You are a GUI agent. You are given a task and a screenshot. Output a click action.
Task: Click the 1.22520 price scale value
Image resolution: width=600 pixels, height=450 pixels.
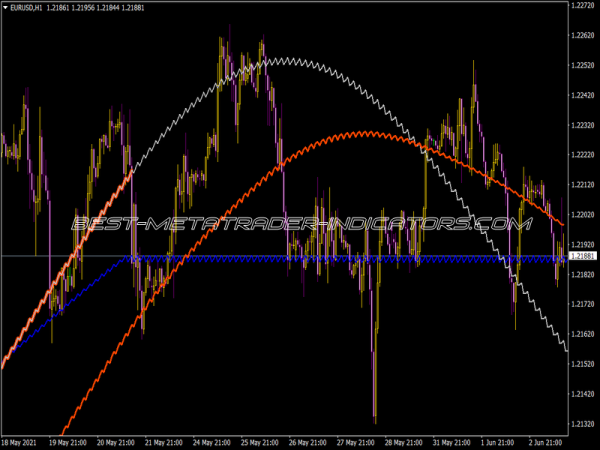pyautogui.click(x=584, y=65)
